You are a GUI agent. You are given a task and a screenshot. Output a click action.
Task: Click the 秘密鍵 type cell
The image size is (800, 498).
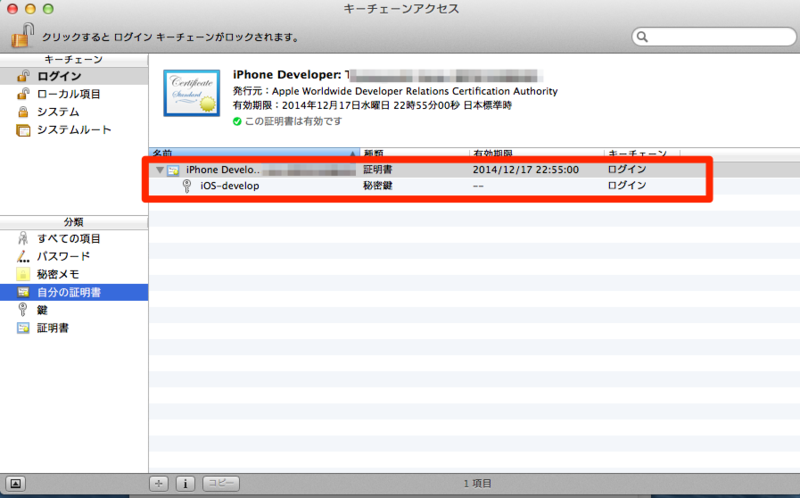(x=378, y=186)
